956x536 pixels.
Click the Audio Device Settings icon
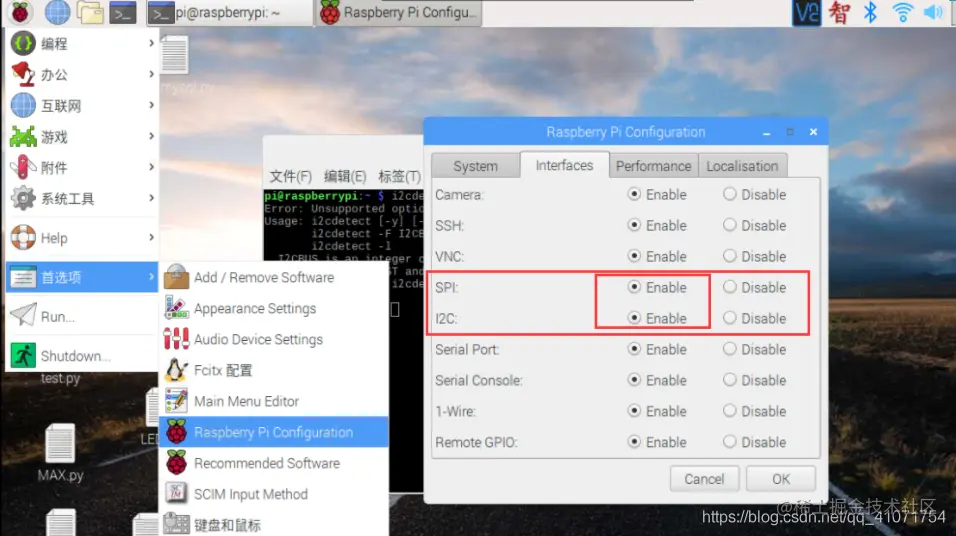click(176, 339)
